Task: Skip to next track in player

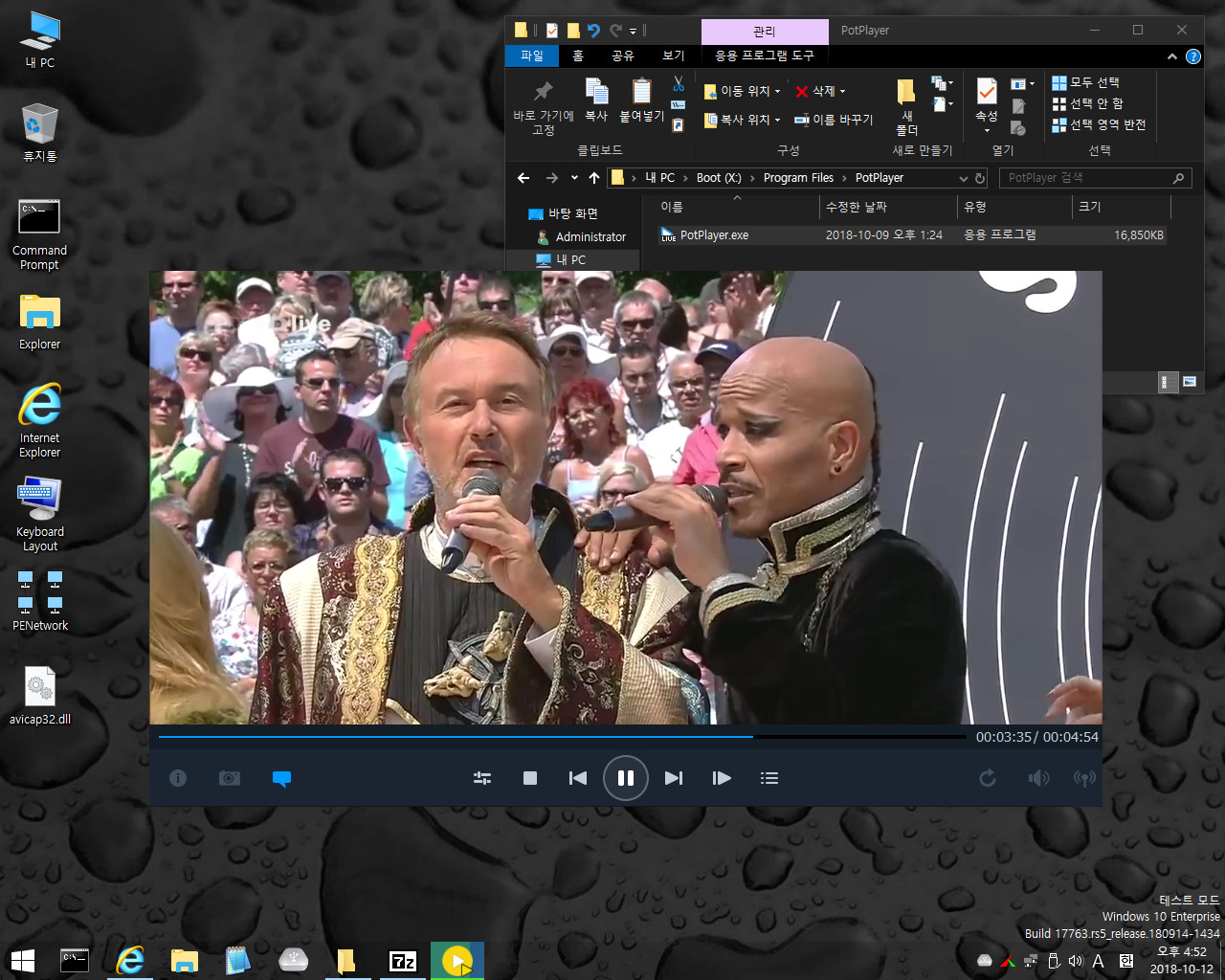Action: [674, 778]
